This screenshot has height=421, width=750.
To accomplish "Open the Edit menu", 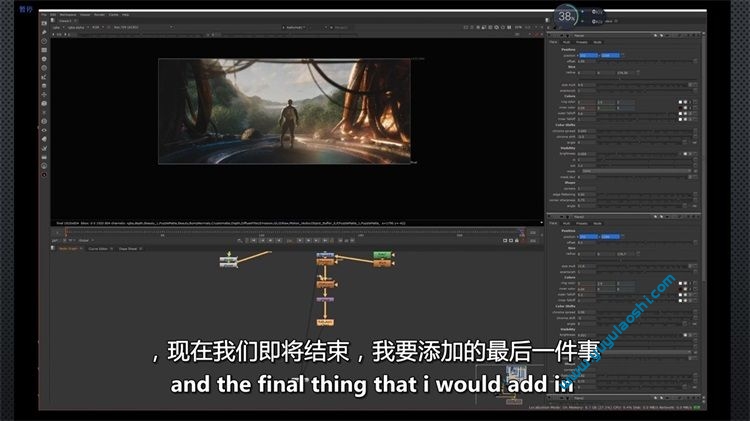I will (x=53, y=15).
